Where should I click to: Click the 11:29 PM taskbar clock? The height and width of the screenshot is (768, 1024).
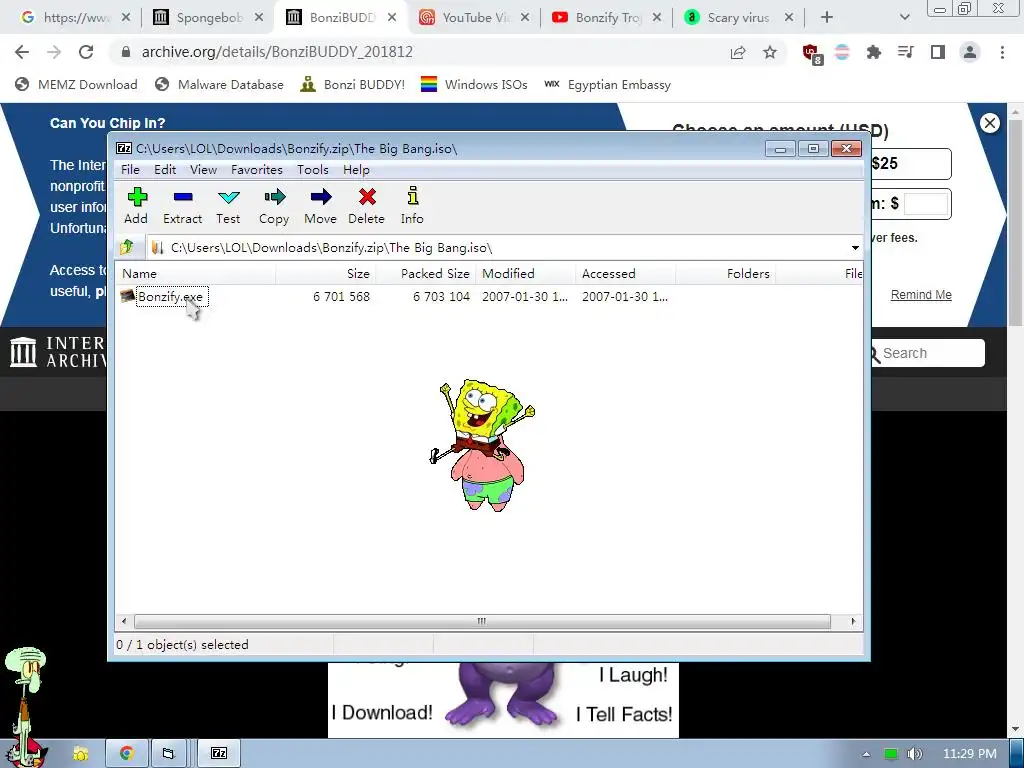[969, 754]
